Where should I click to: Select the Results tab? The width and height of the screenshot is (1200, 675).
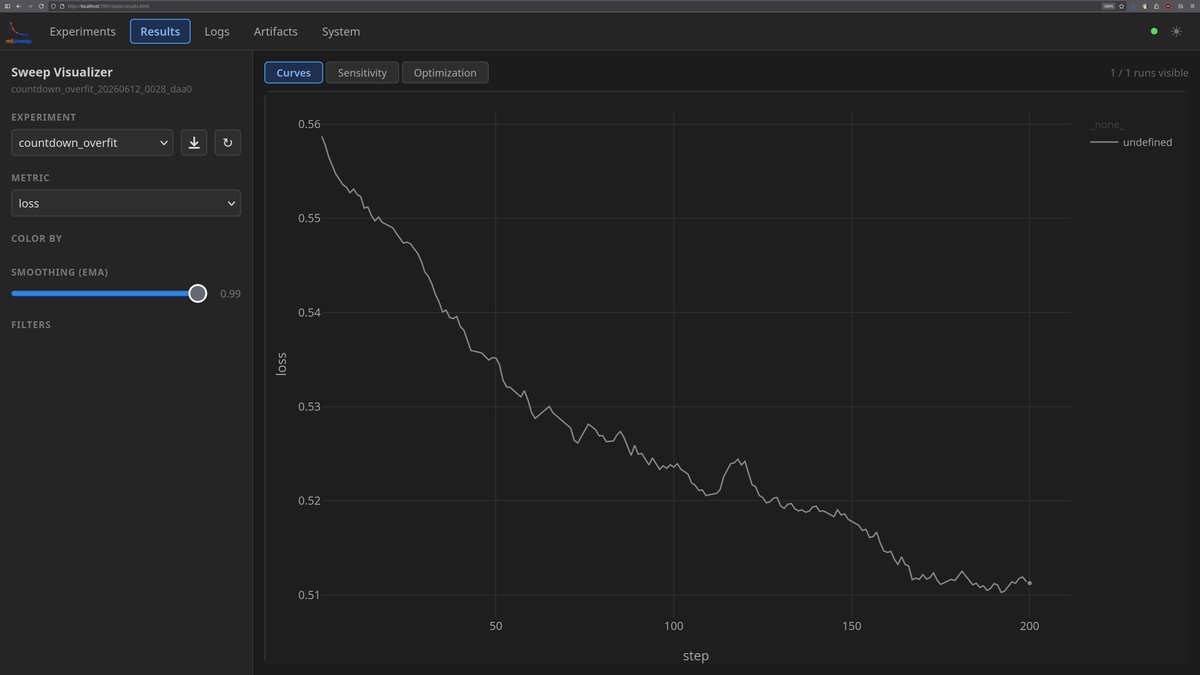click(160, 31)
